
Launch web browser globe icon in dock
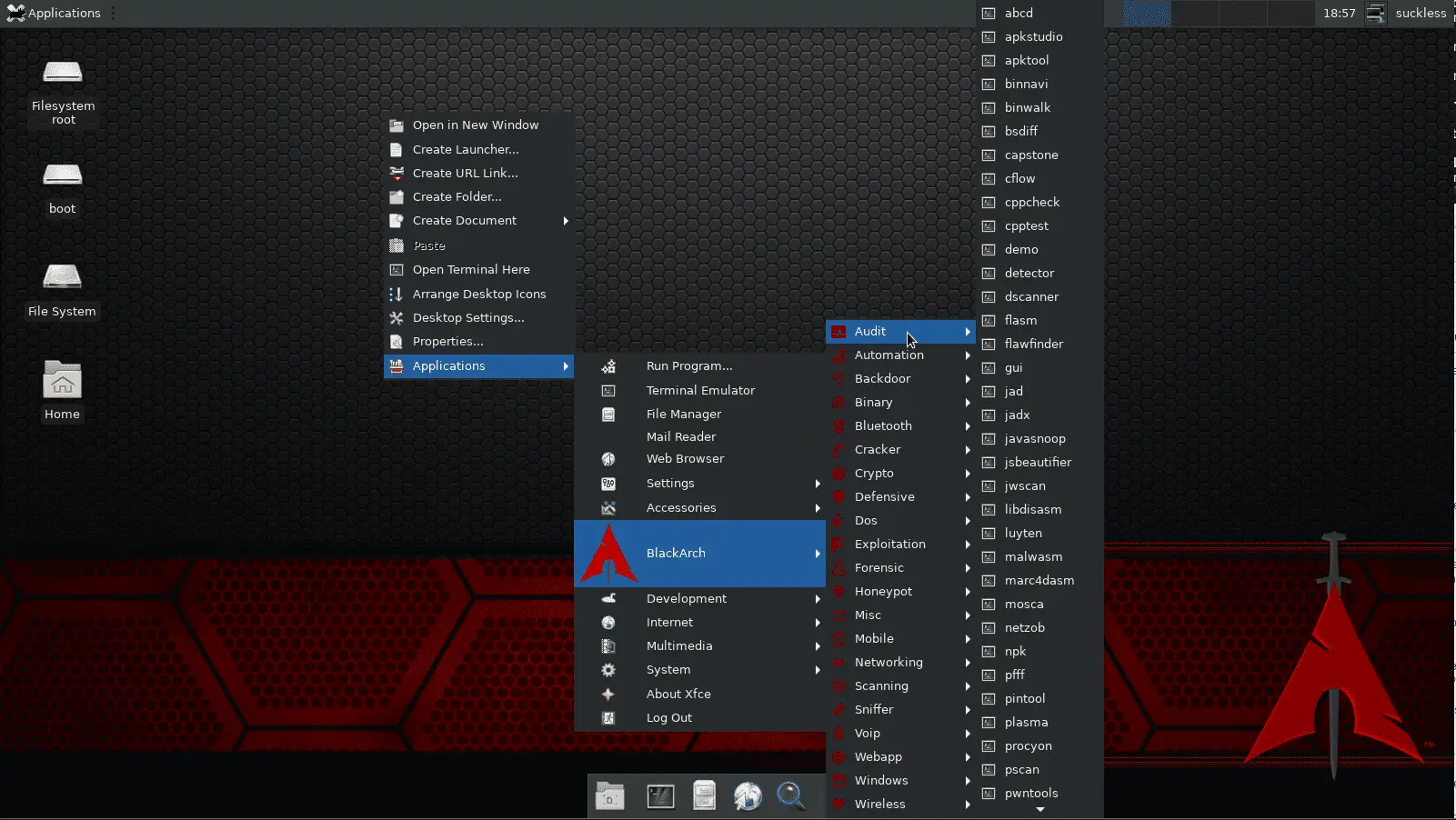[x=748, y=796]
